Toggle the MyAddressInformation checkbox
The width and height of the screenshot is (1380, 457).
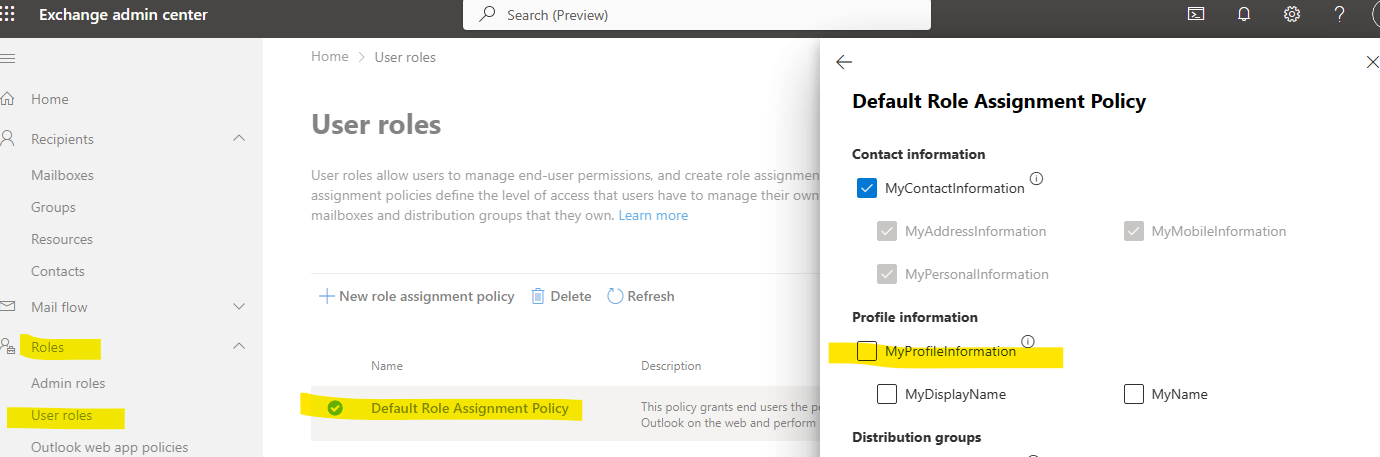point(887,231)
